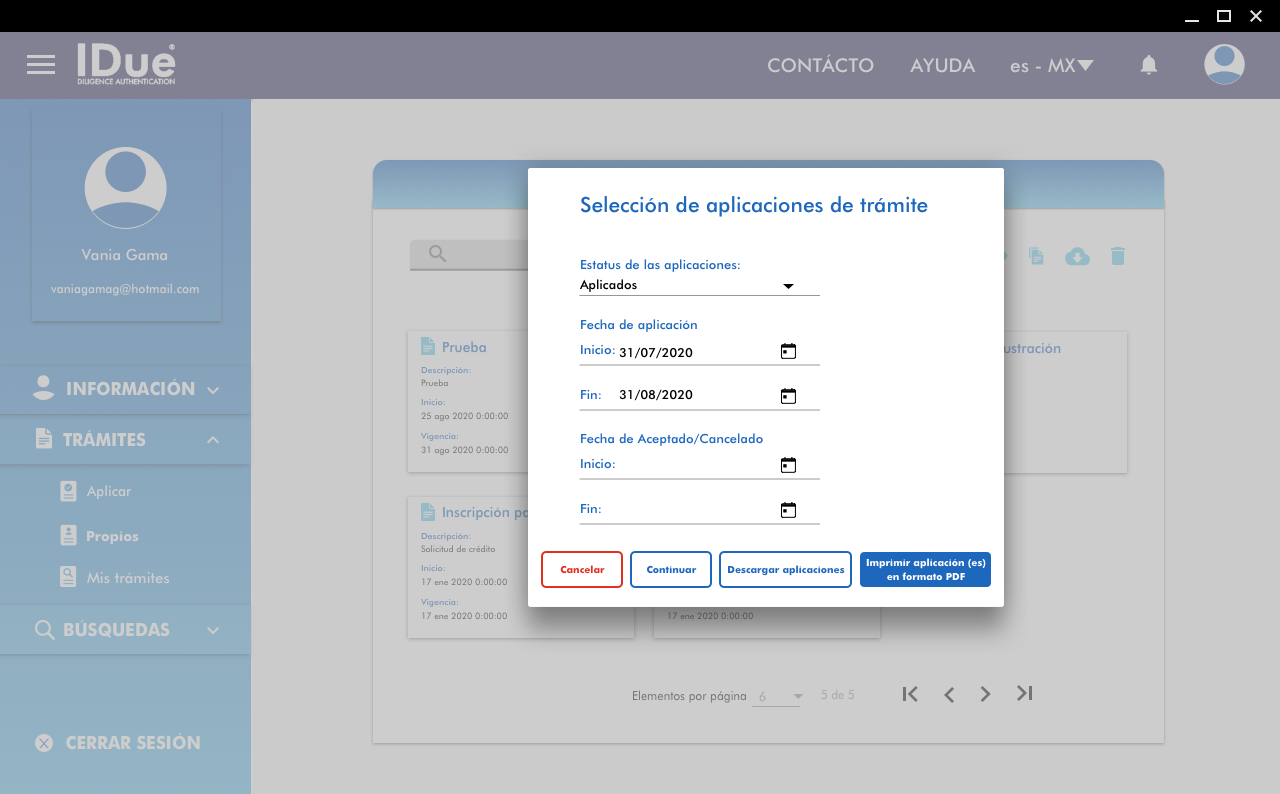Click the notification bell icon
Screen dimensions: 1280x794
1149,65
